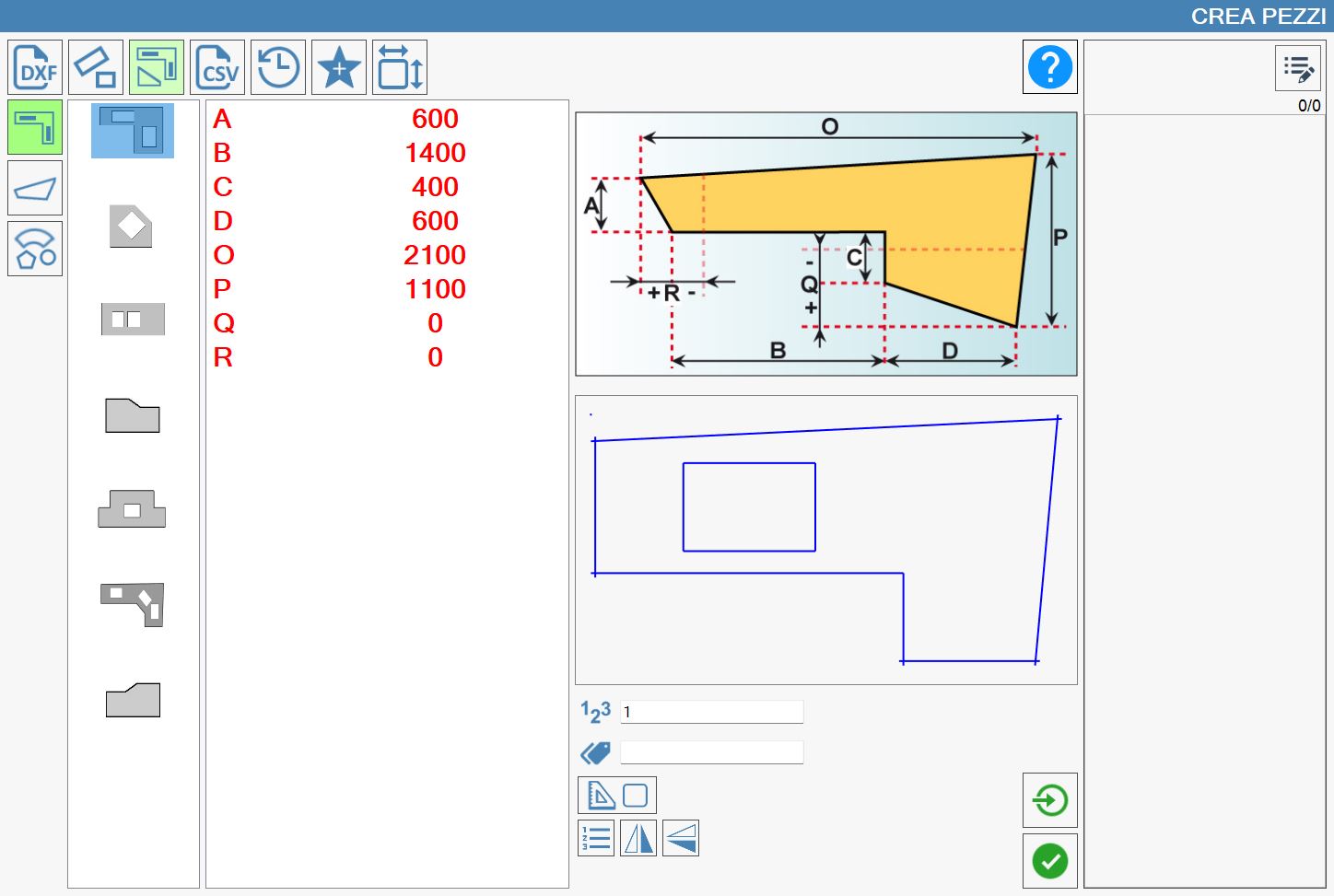
Task: Click the green insert arrow button
Action: point(1050,800)
